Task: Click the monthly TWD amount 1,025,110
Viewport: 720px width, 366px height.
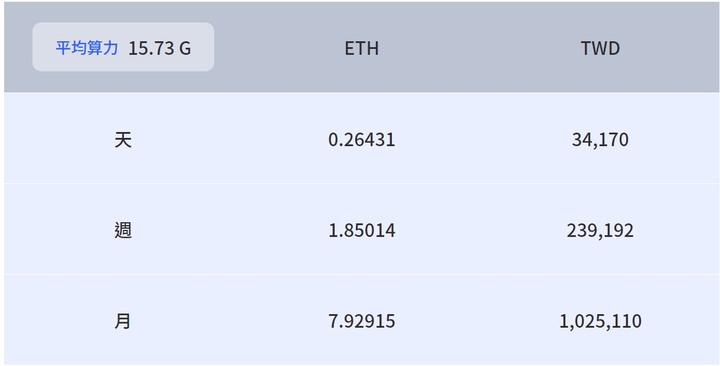Action: pyautogui.click(x=600, y=321)
